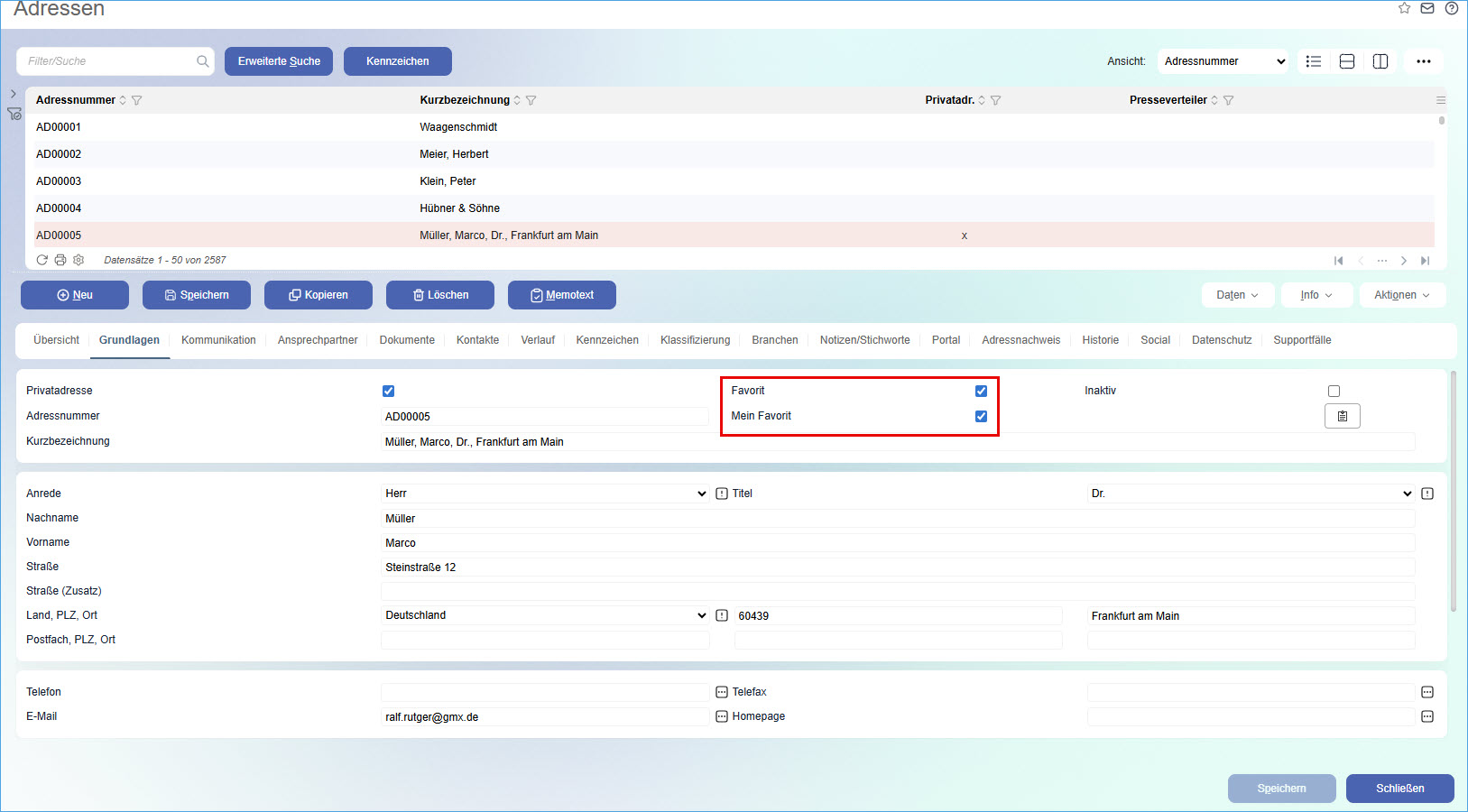This screenshot has width=1468, height=812.
Task: Open the table column menu icon
Action: (1441, 100)
